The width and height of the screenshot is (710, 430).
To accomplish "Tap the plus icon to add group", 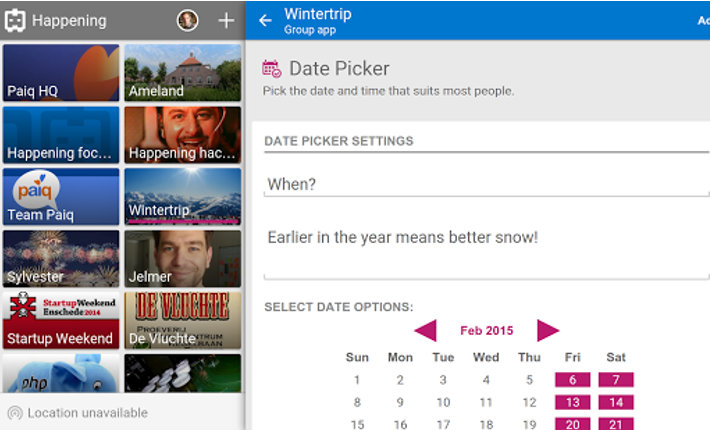I will click(x=226, y=20).
